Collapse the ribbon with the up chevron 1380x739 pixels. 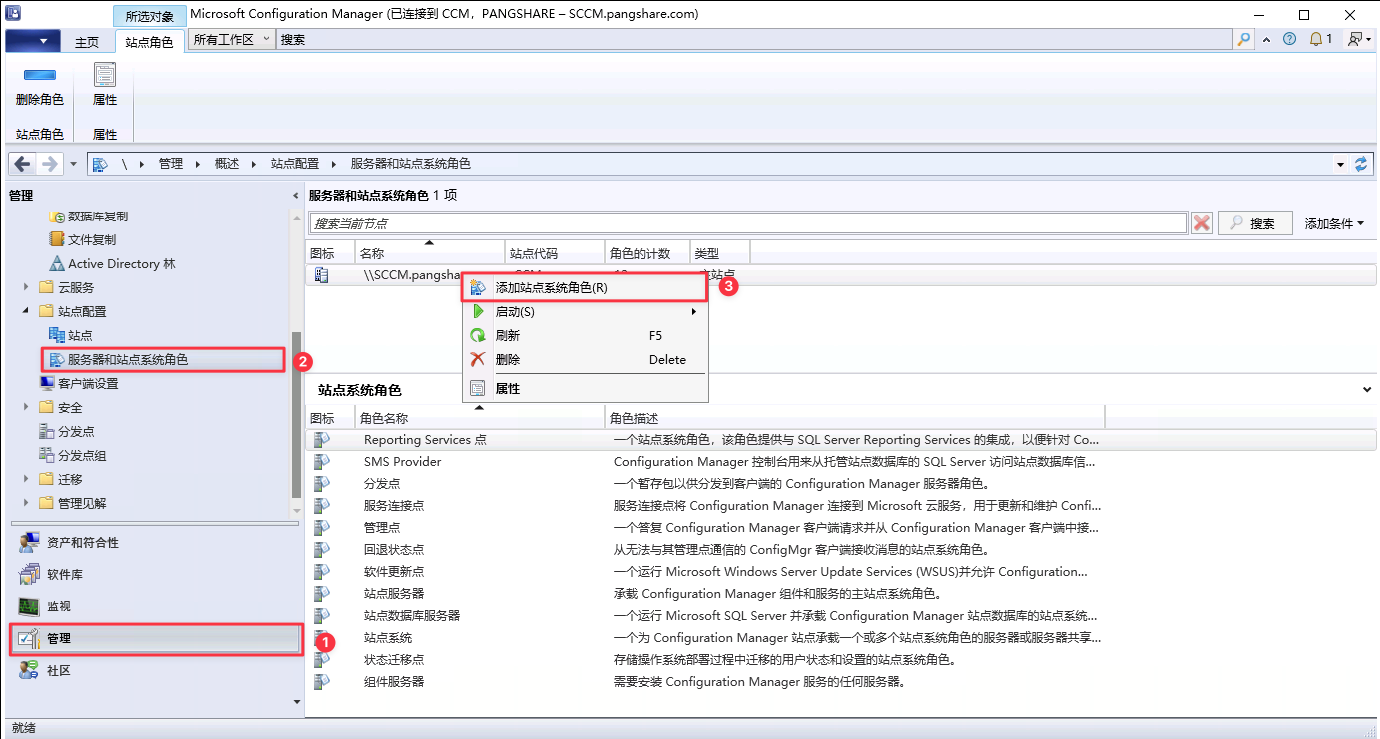(x=1267, y=40)
